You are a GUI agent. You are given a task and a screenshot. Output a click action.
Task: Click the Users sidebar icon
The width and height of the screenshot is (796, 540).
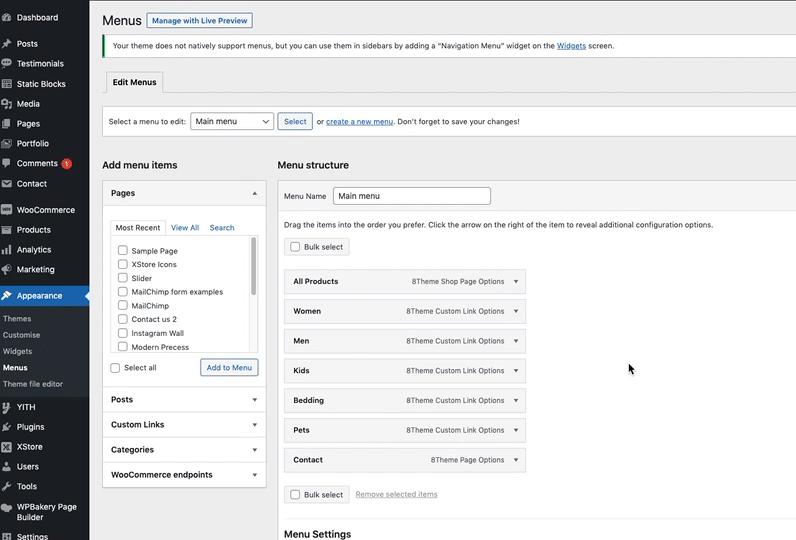click(7, 467)
